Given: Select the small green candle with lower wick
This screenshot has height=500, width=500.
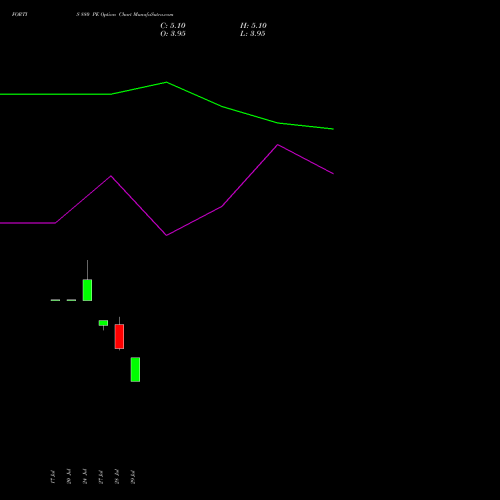Looking at the screenshot, I should click(x=103, y=323).
